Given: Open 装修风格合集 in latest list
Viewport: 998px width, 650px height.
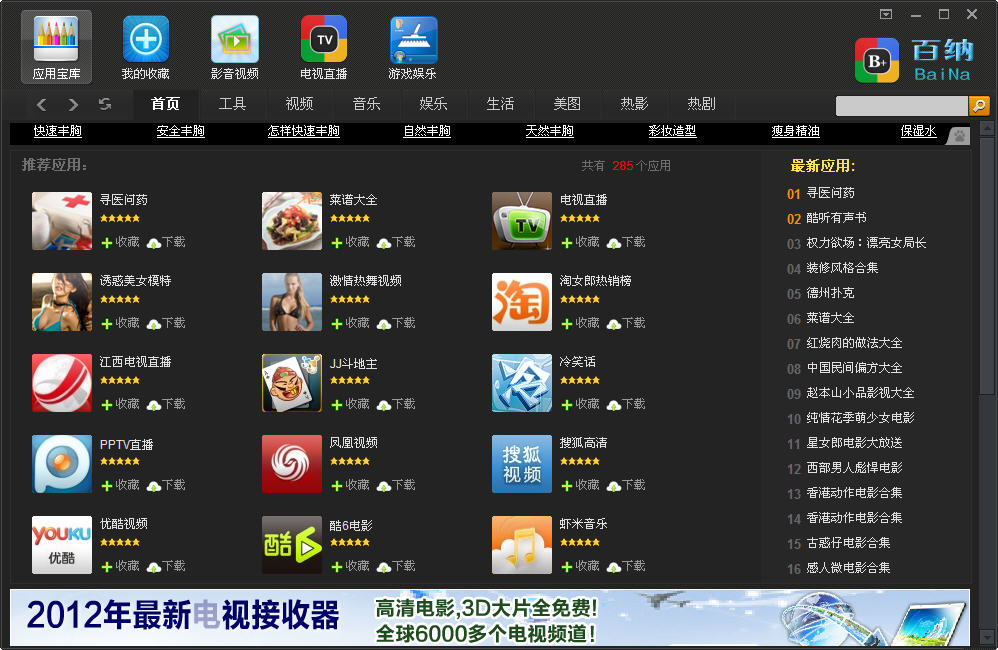Looking at the screenshot, I should coord(842,268).
